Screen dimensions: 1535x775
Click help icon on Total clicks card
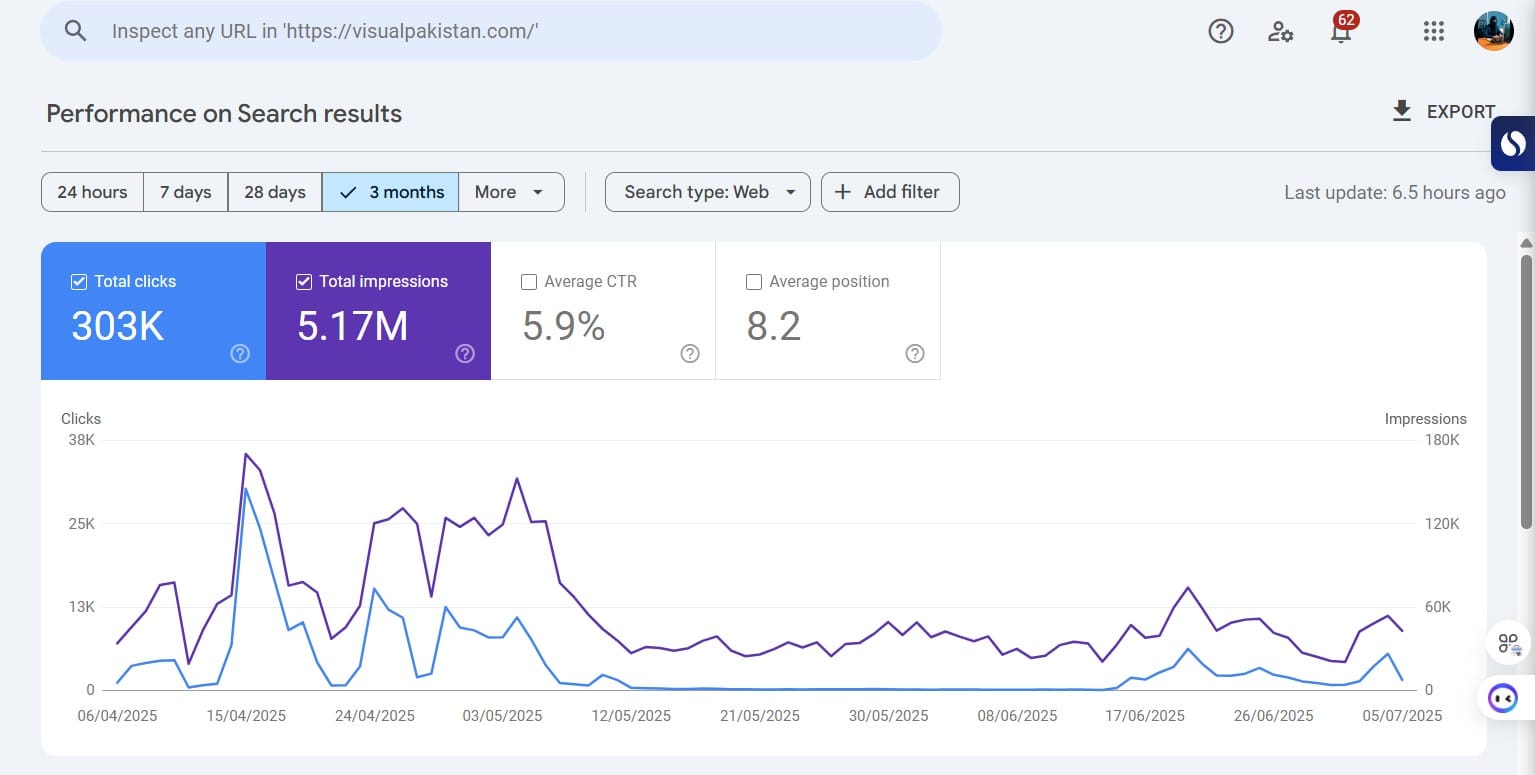240,353
